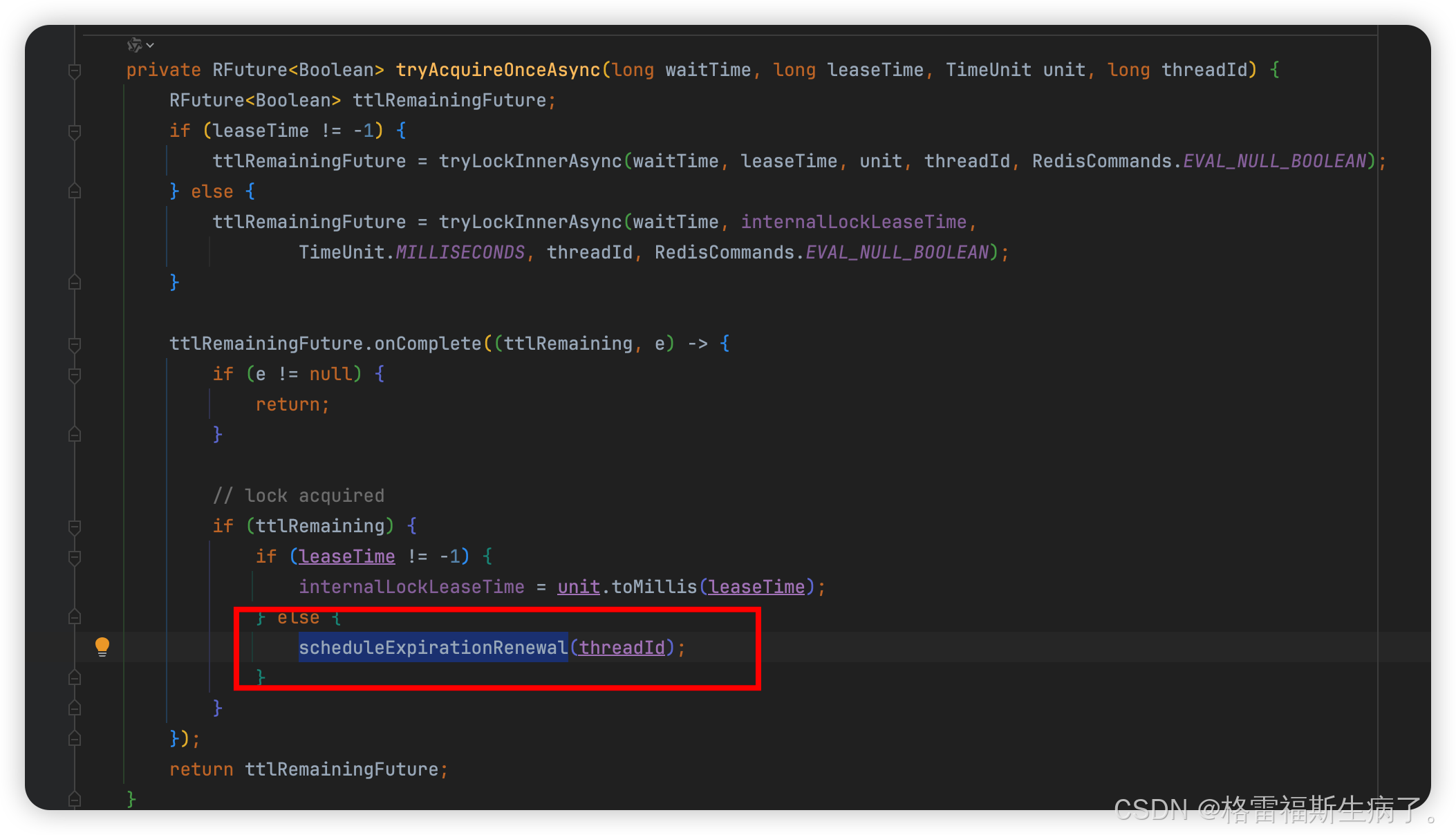Click the highlighted scheduleExpirationRenewal method call
This screenshot has width=1456, height=835.
coord(433,648)
